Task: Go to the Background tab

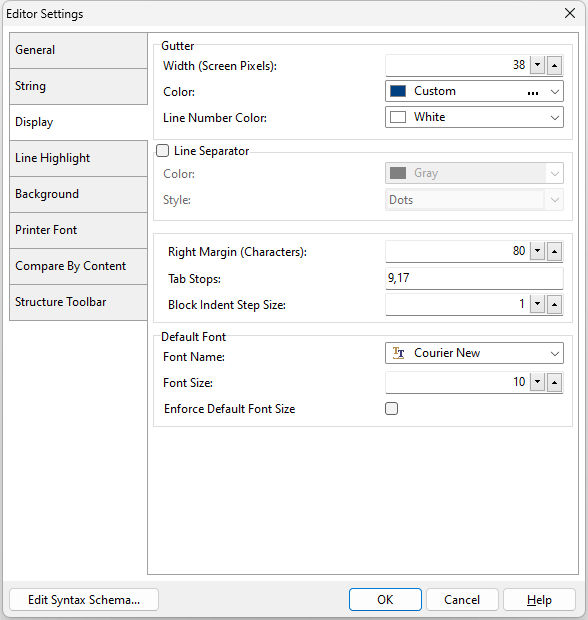Action: tap(78, 194)
